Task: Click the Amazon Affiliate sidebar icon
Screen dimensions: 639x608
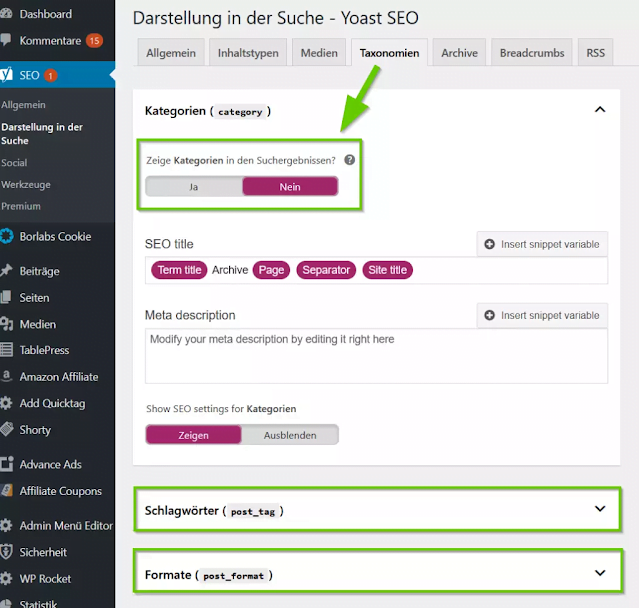Action: click(7, 377)
